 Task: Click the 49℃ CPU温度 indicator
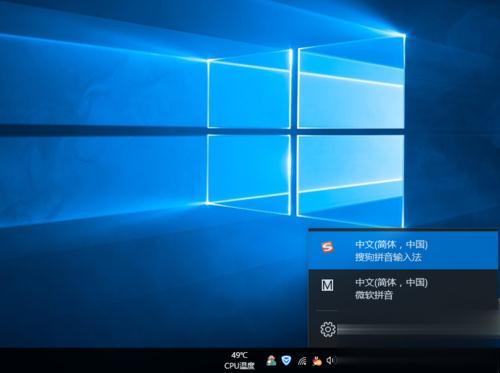pyautogui.click(x=239, y=360)
